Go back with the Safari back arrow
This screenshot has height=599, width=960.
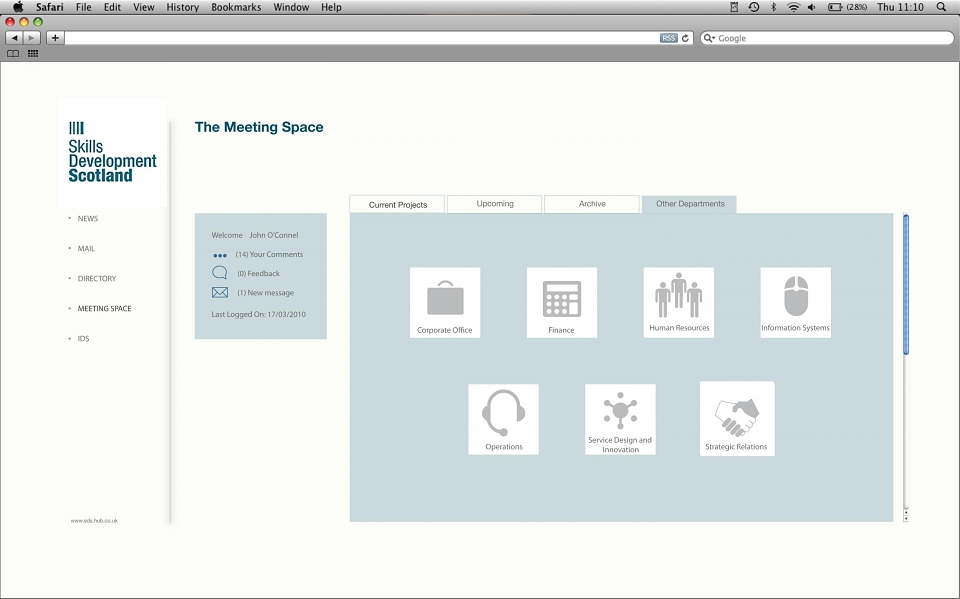(x=14, y=38)
